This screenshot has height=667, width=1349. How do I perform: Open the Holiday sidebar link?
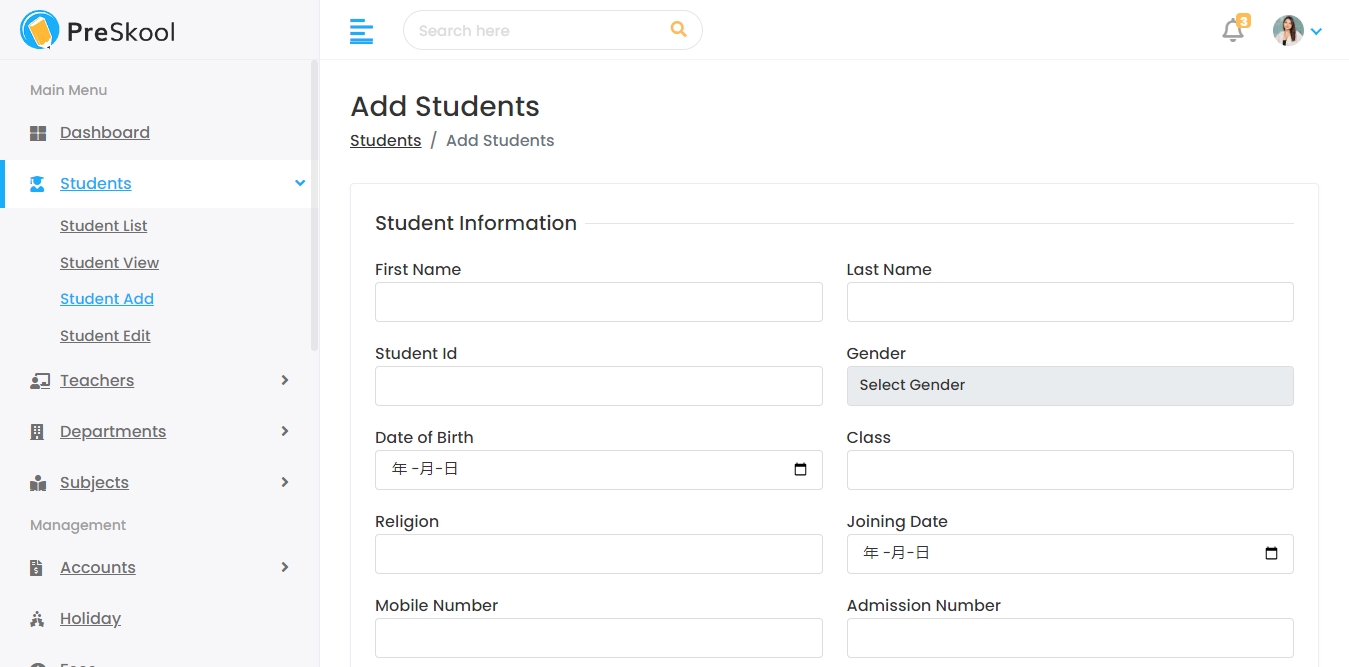(x=90, y=619)
